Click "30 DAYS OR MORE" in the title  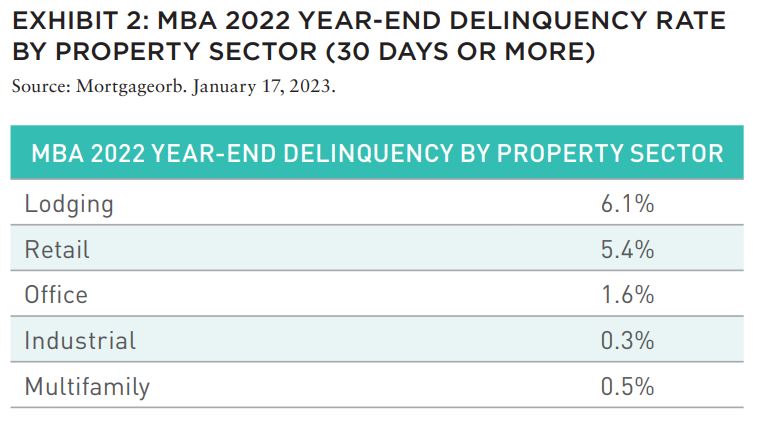point(460,51)
